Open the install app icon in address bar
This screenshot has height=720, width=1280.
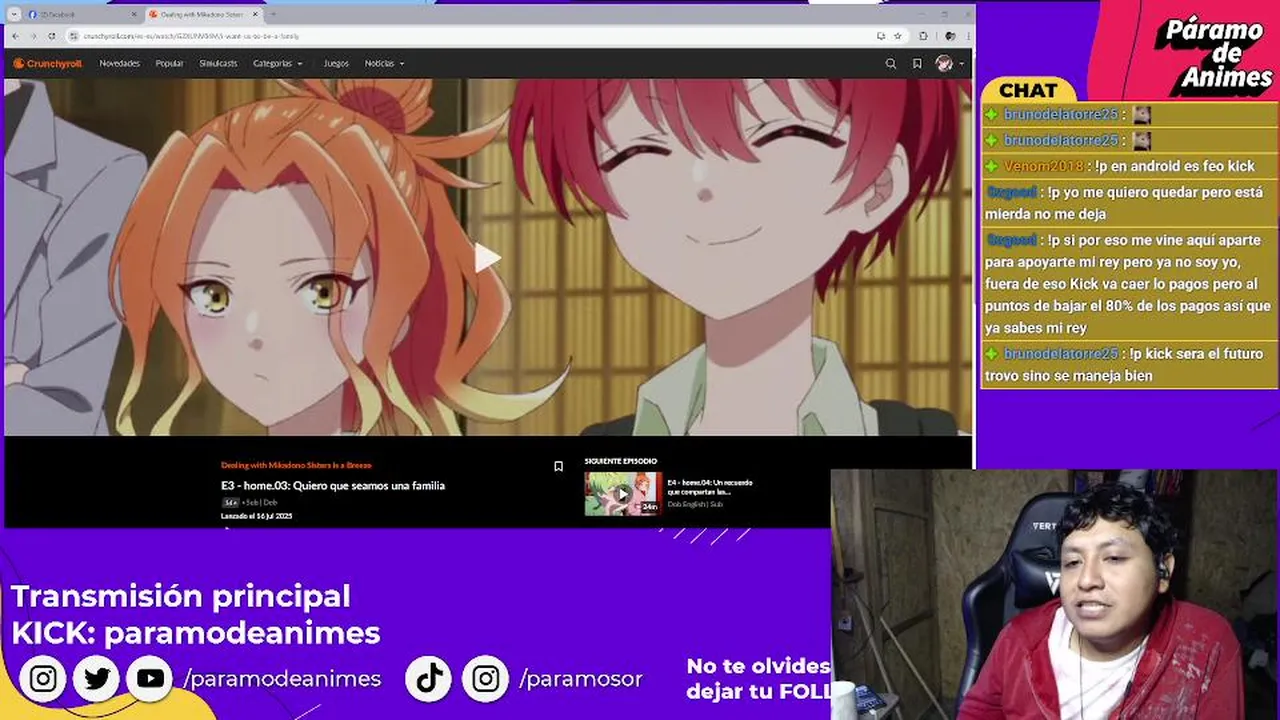(880, 36)
